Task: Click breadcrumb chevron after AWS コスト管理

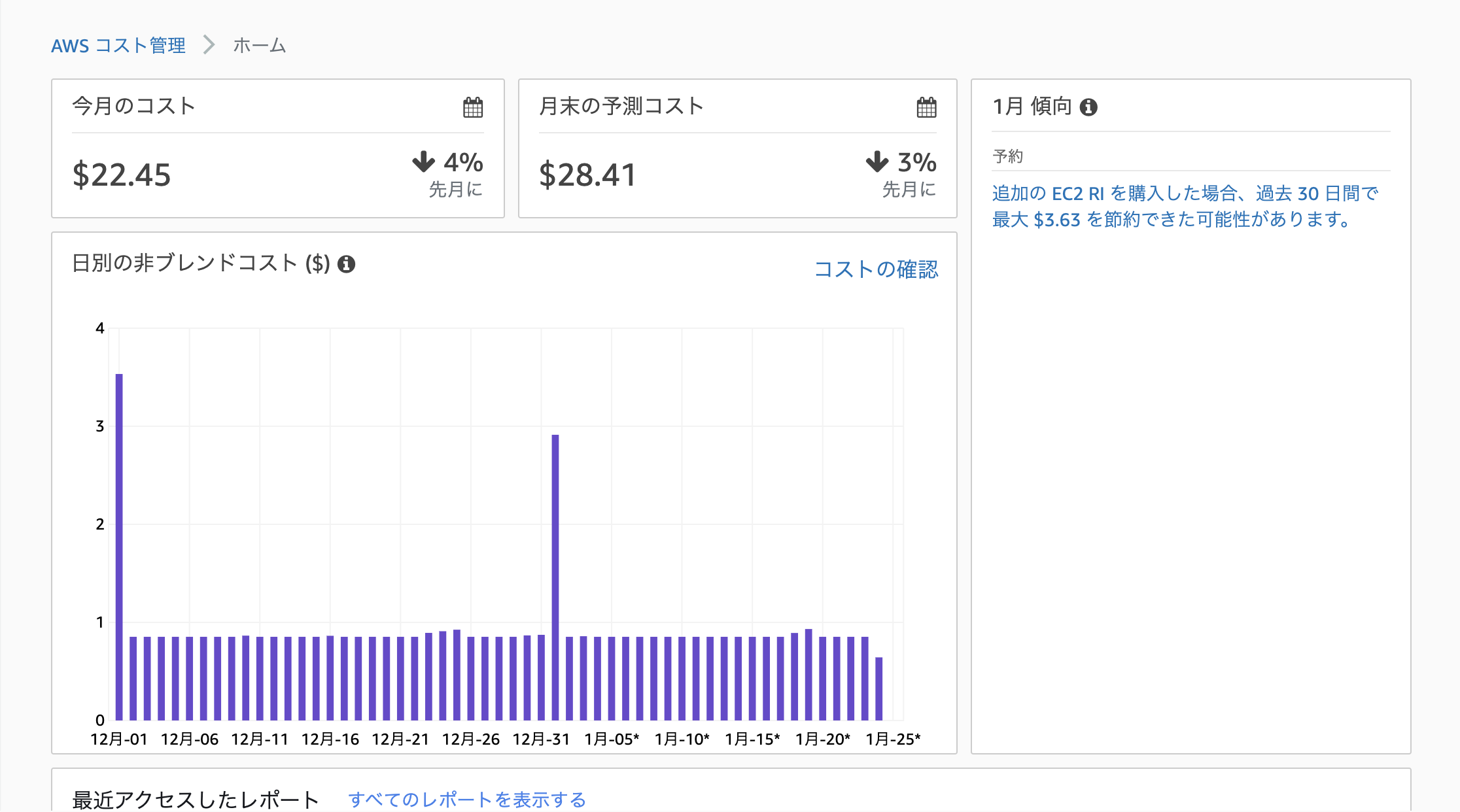Action: [x=209, y=45]
